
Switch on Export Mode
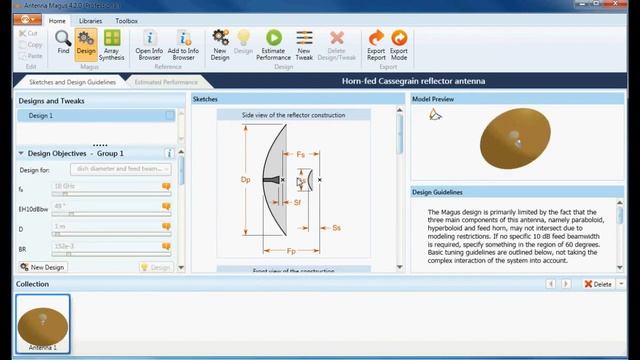coord(399,45)
